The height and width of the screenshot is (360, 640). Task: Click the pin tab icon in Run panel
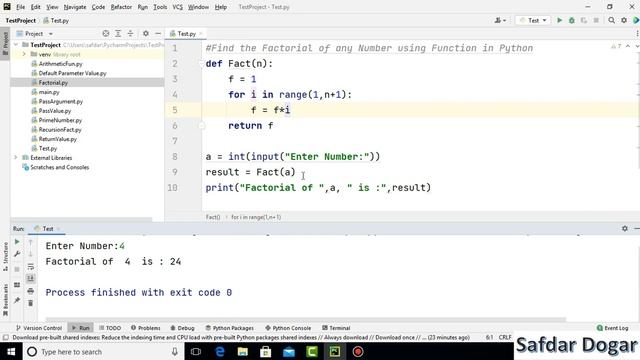[x=17, y=300]
